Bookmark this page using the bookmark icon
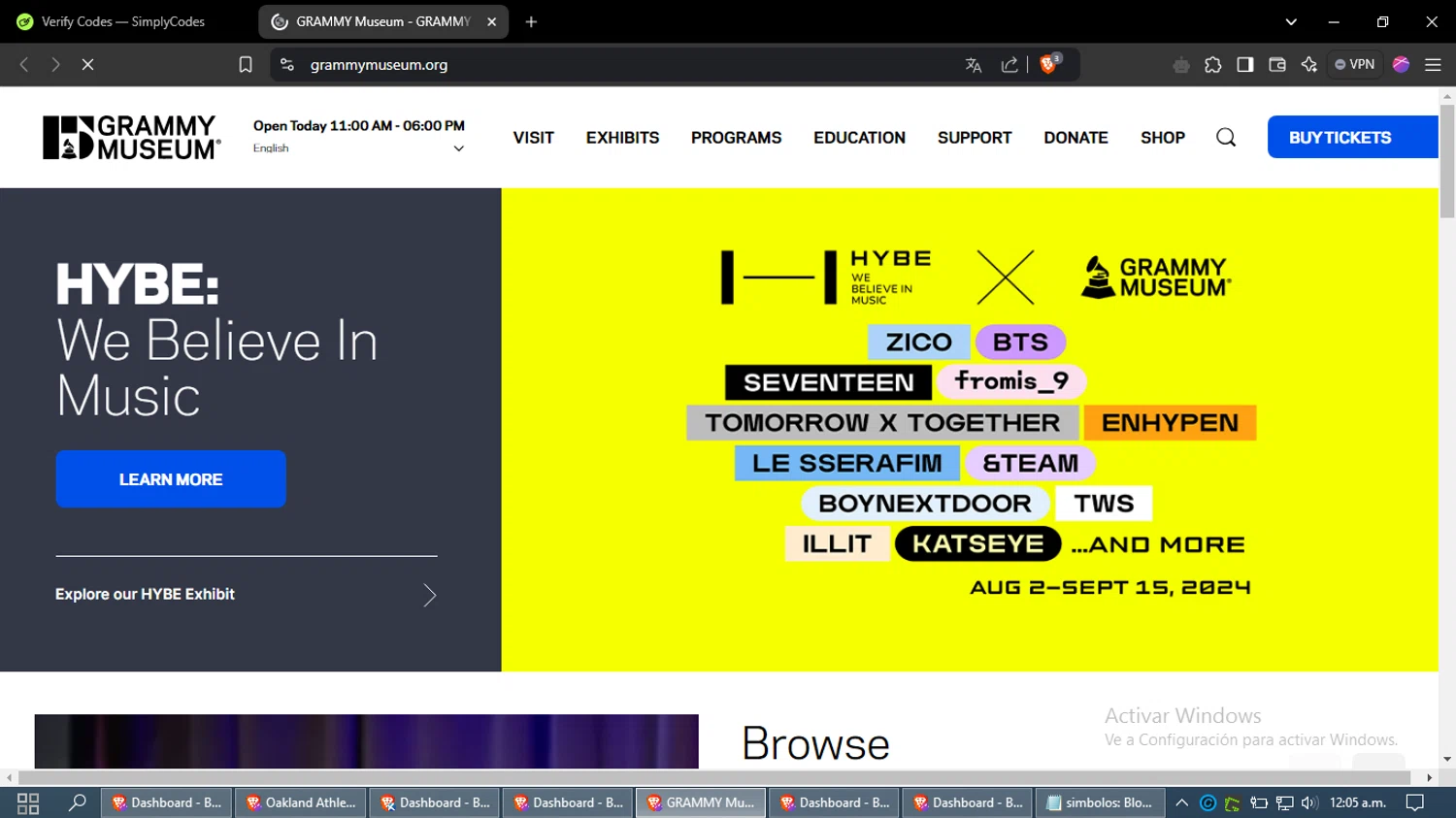 point(246,65)
